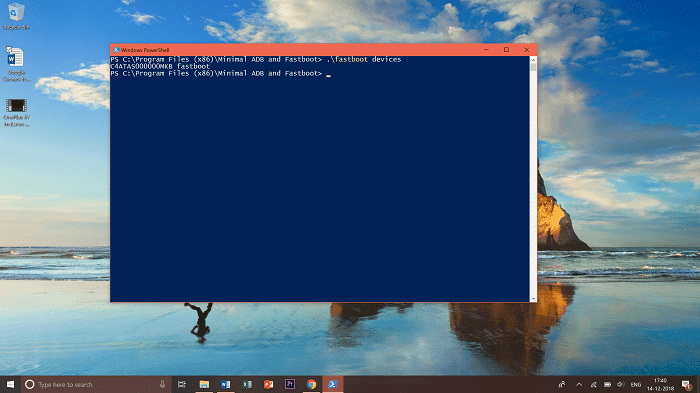Select the Word document desktop icon
Image resolution: width=700 pixels, height=393 pixels.
click(x=16, y=64)
